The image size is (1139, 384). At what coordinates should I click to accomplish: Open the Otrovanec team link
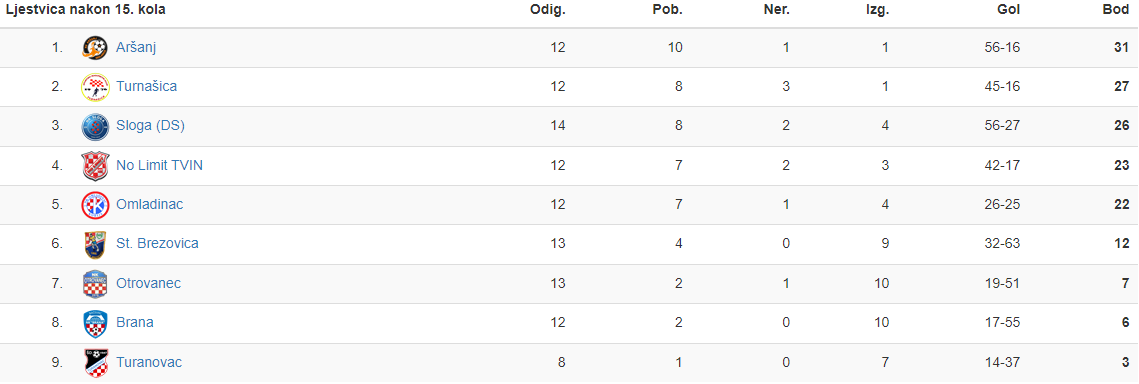click(149, 283)
